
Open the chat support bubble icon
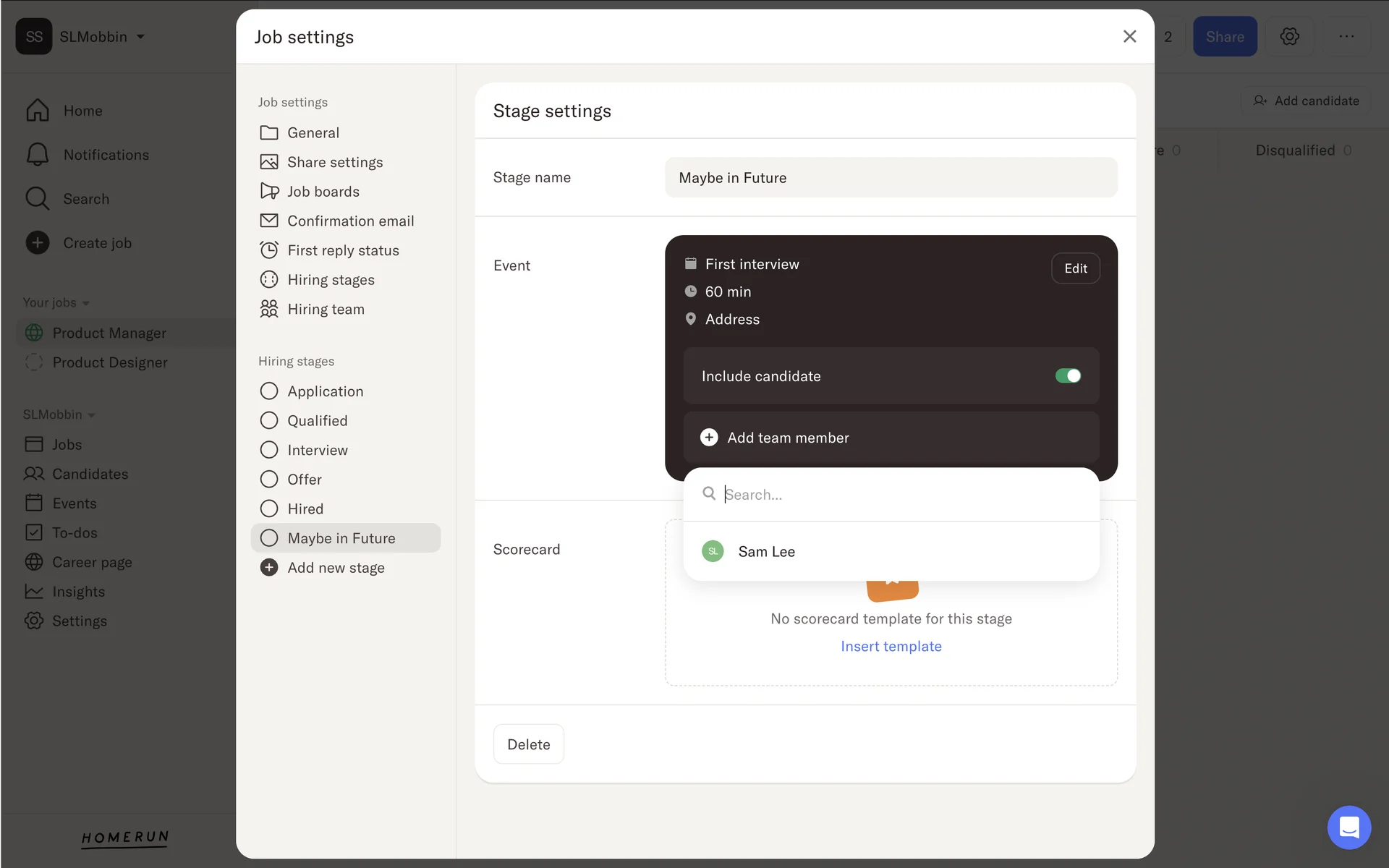pos(1348,827)
